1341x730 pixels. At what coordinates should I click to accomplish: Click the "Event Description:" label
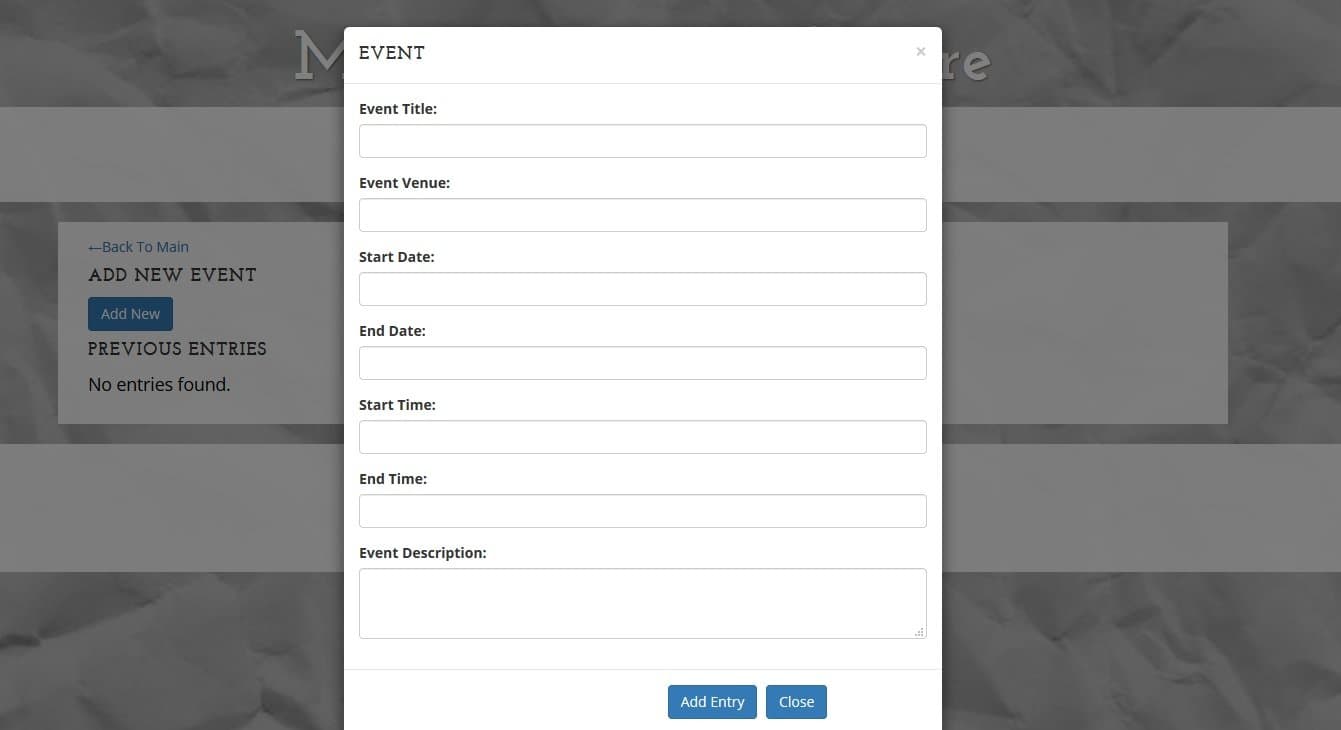pos(422,553)
